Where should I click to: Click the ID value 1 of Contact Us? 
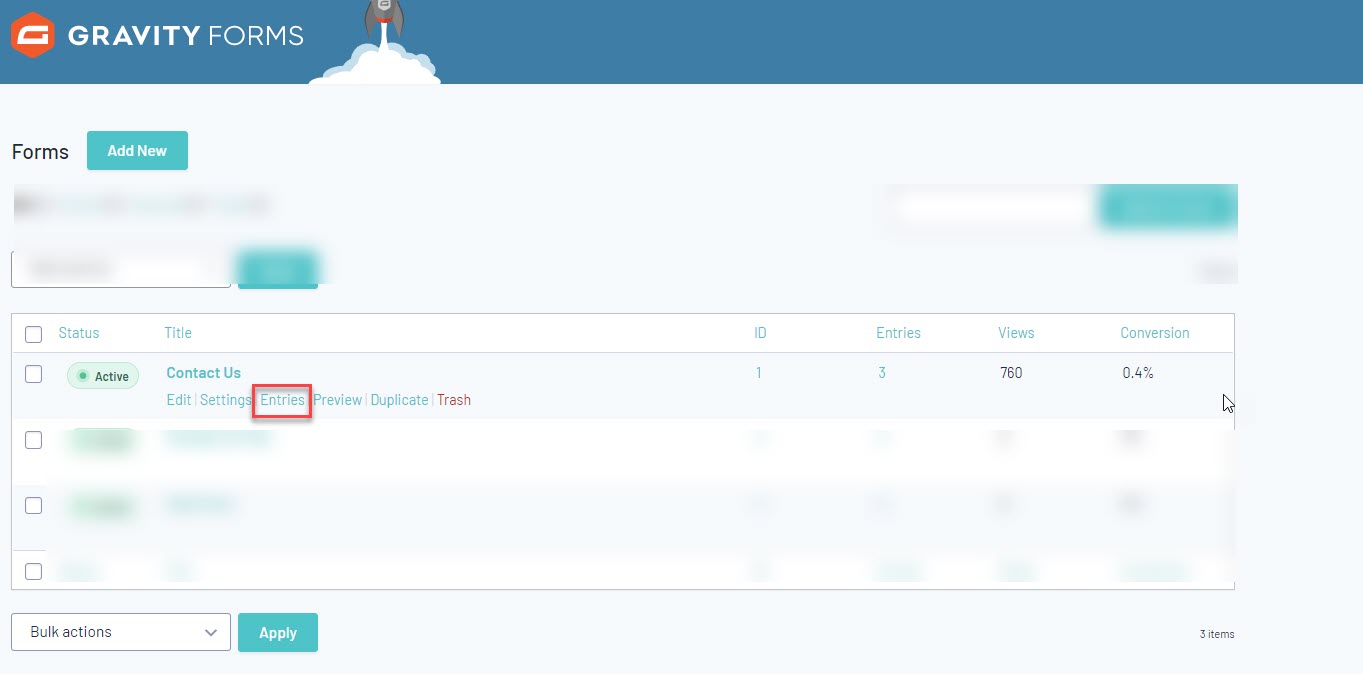coord(758,373)
